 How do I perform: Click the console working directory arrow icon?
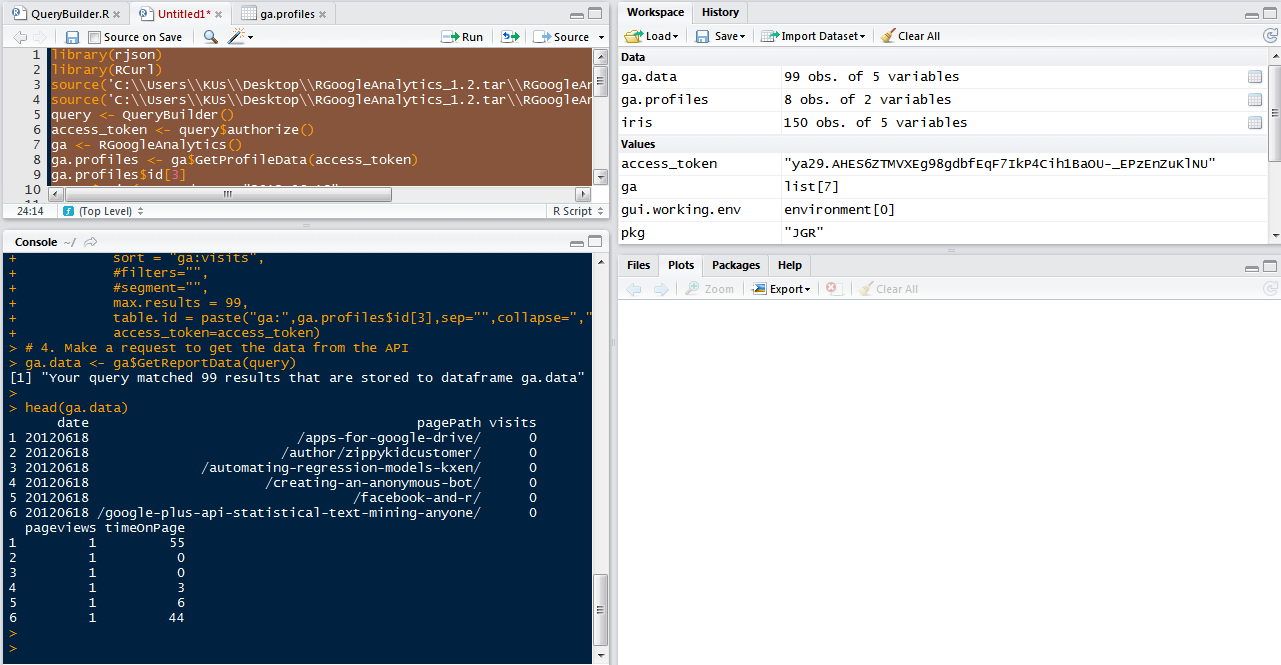(91, 242)
